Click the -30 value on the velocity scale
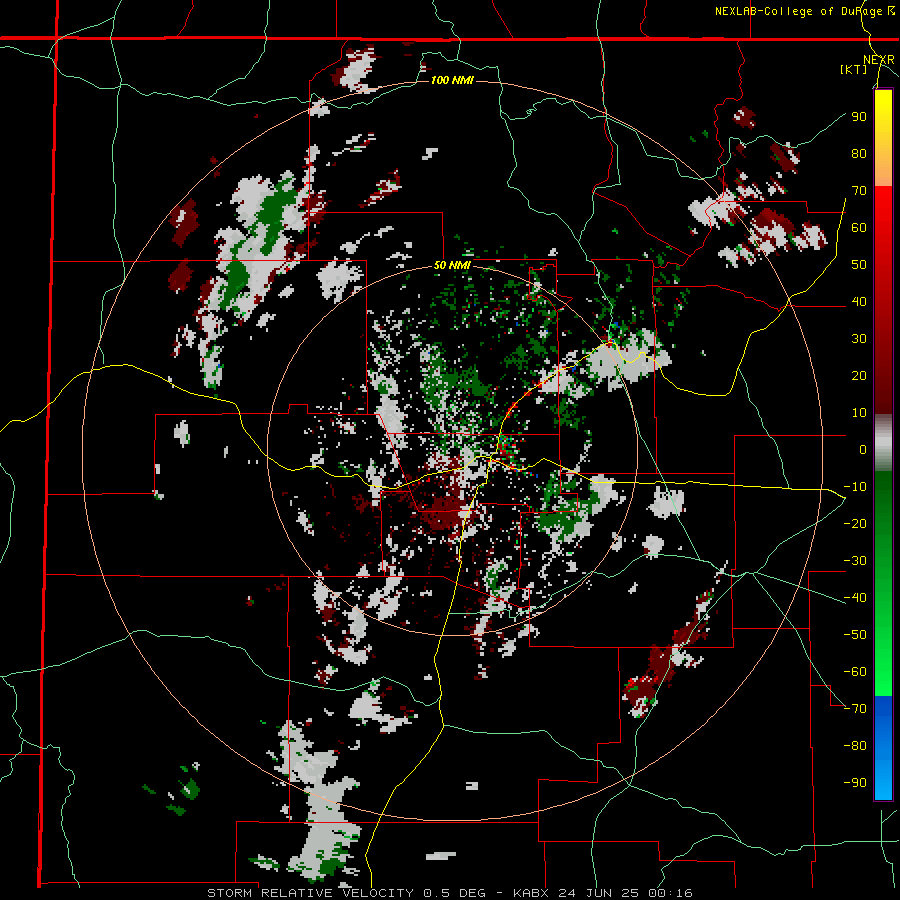Screen dimensions: 900x900 (x=855, y=561)
